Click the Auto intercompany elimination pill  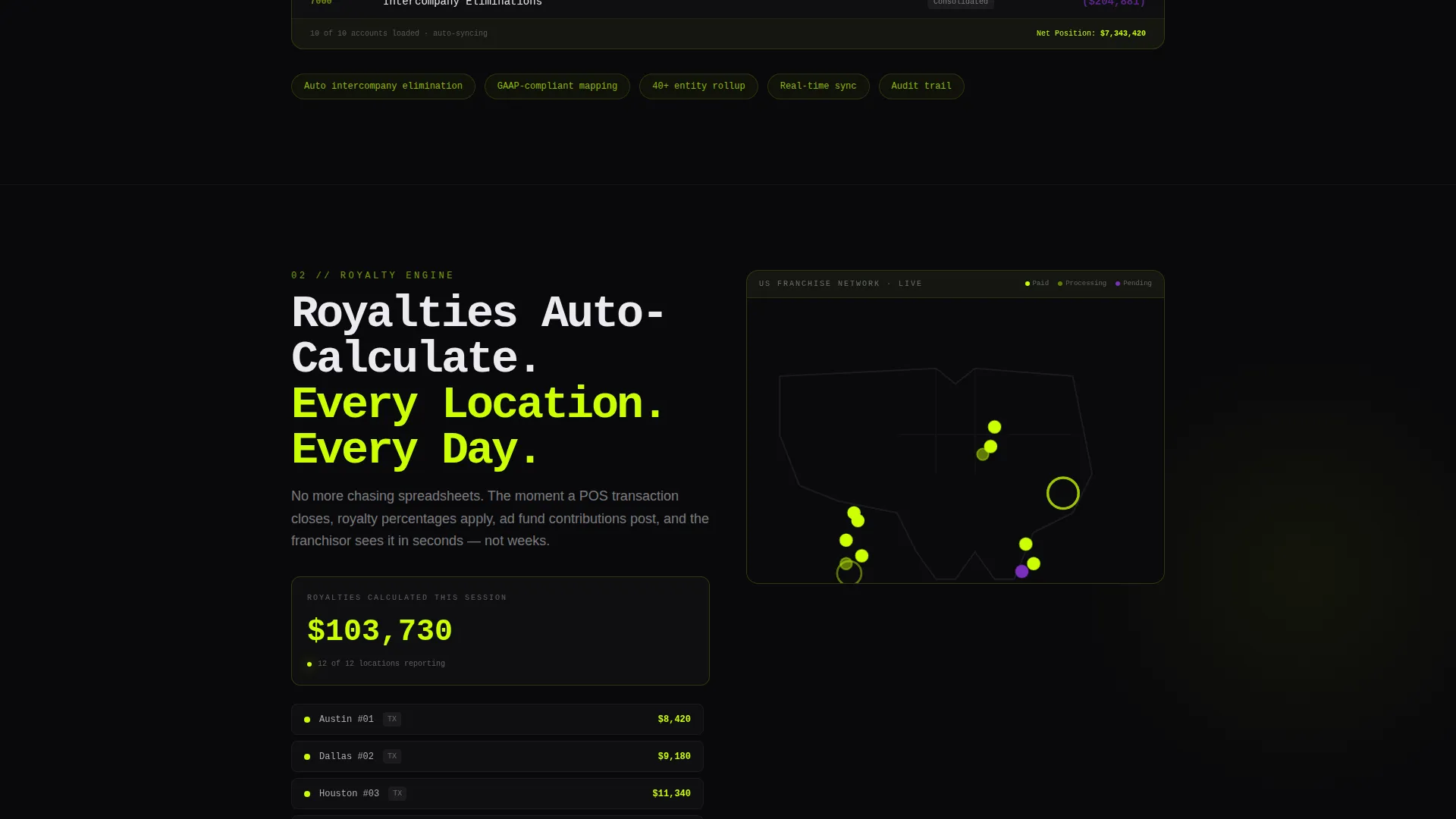tap(383, 86)
